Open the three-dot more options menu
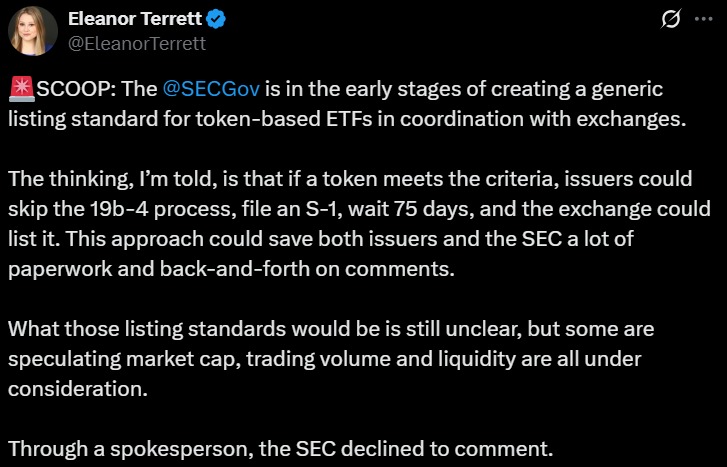The height and width of the screenshot is (467, 727). (x=704, y=19)
